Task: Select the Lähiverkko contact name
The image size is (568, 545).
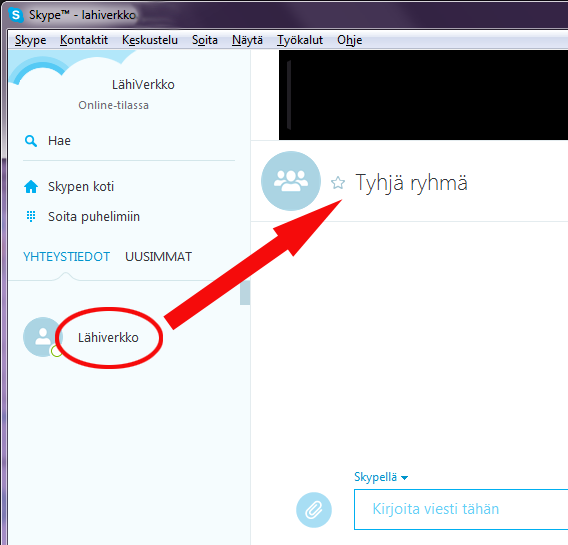Action: pyautogui.click(x=108, y=338)
